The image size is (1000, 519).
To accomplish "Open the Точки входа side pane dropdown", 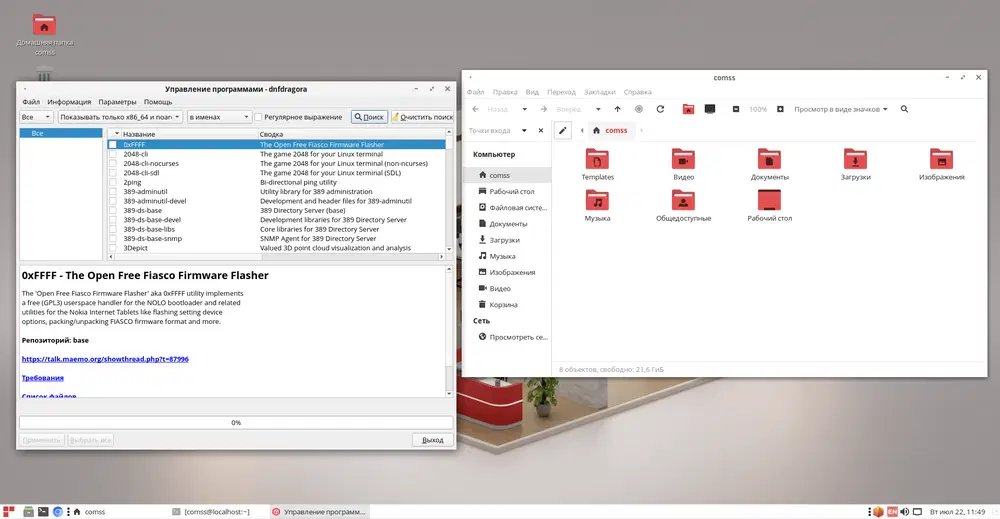I will click(x=524, y=130).
